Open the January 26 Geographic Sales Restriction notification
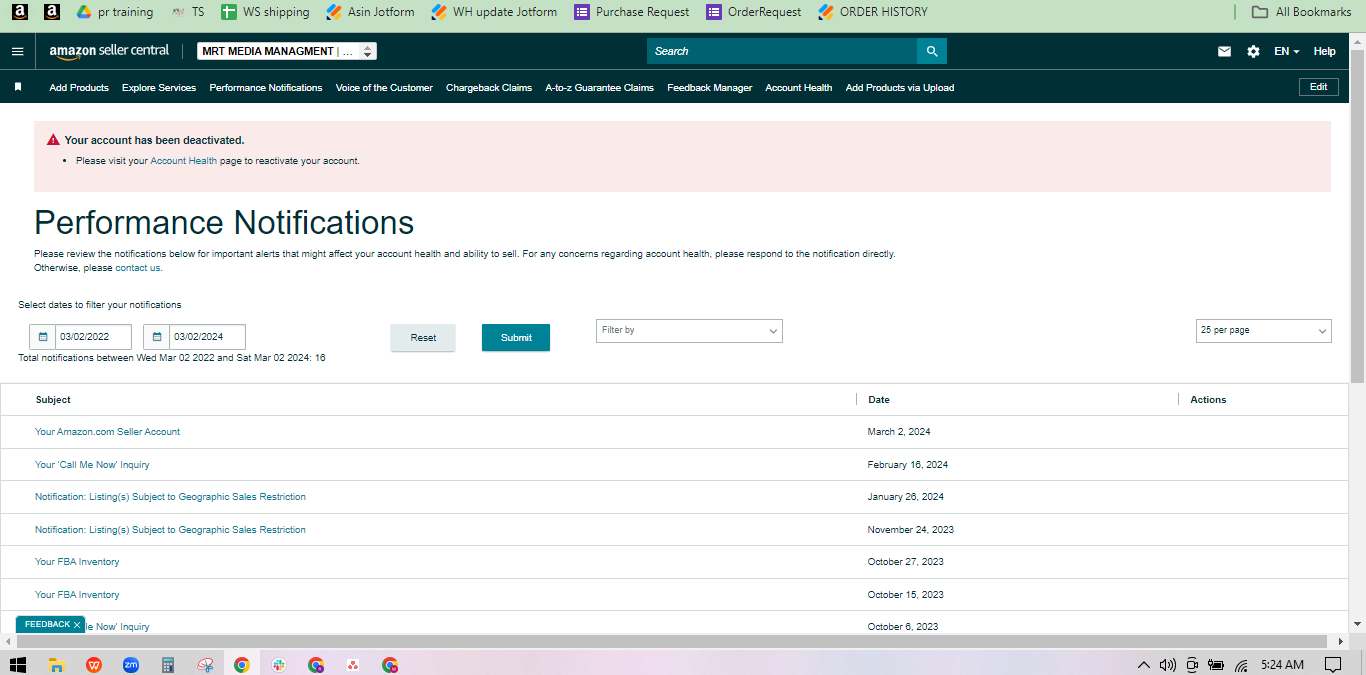The height and width of the screenshot is (675, 1366). 170,497
